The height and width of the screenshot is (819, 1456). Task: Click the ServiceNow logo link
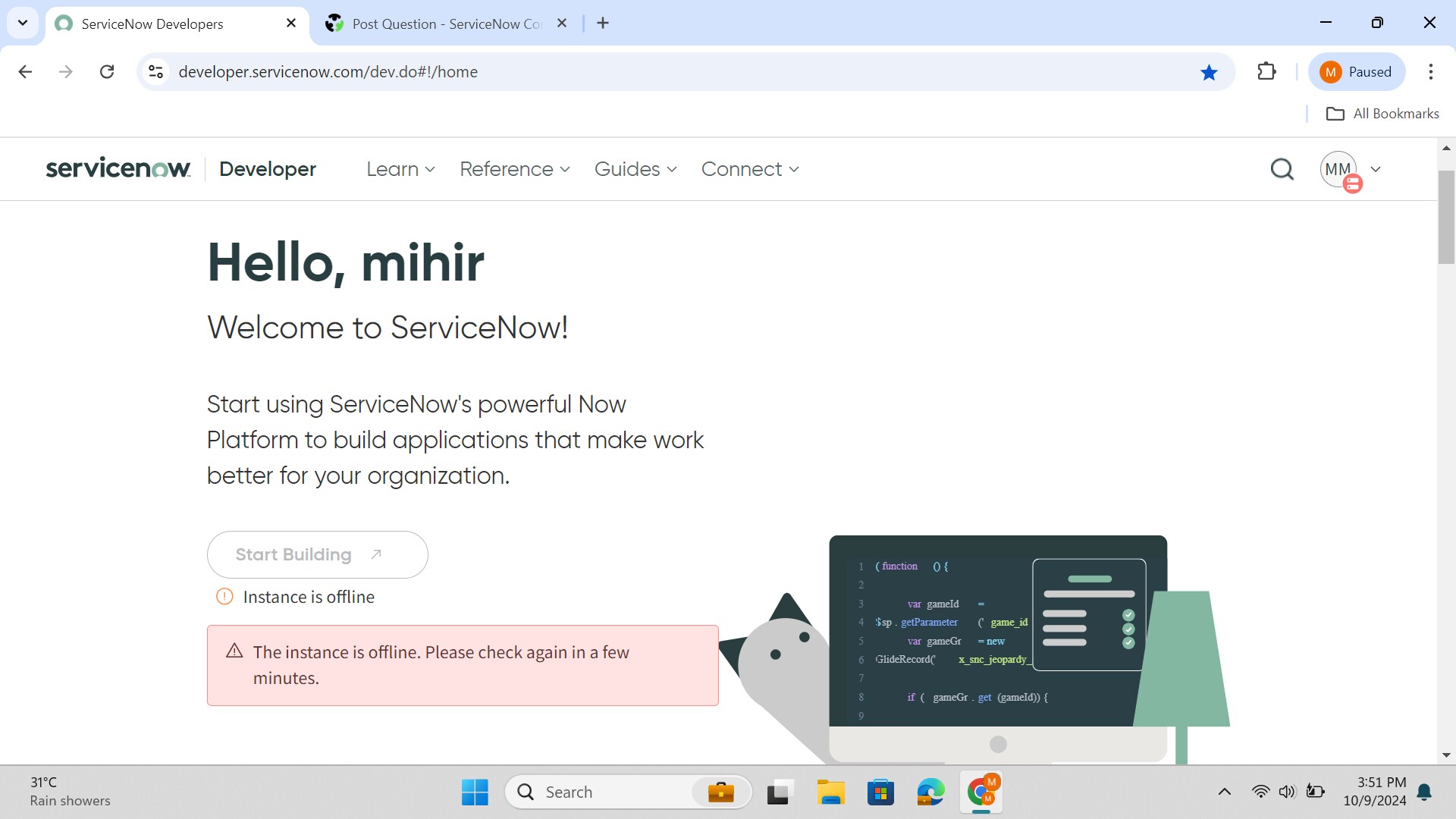click(118, 168)
